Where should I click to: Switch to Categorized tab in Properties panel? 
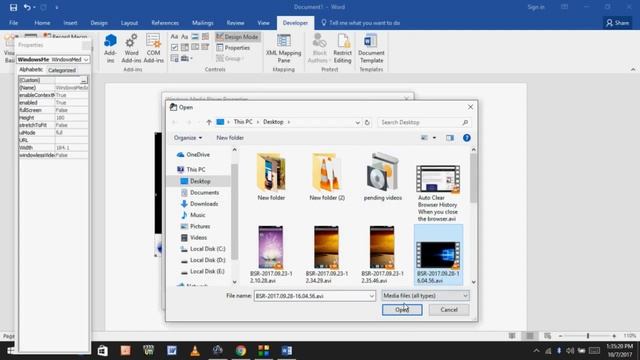click(x=62, y=70)
